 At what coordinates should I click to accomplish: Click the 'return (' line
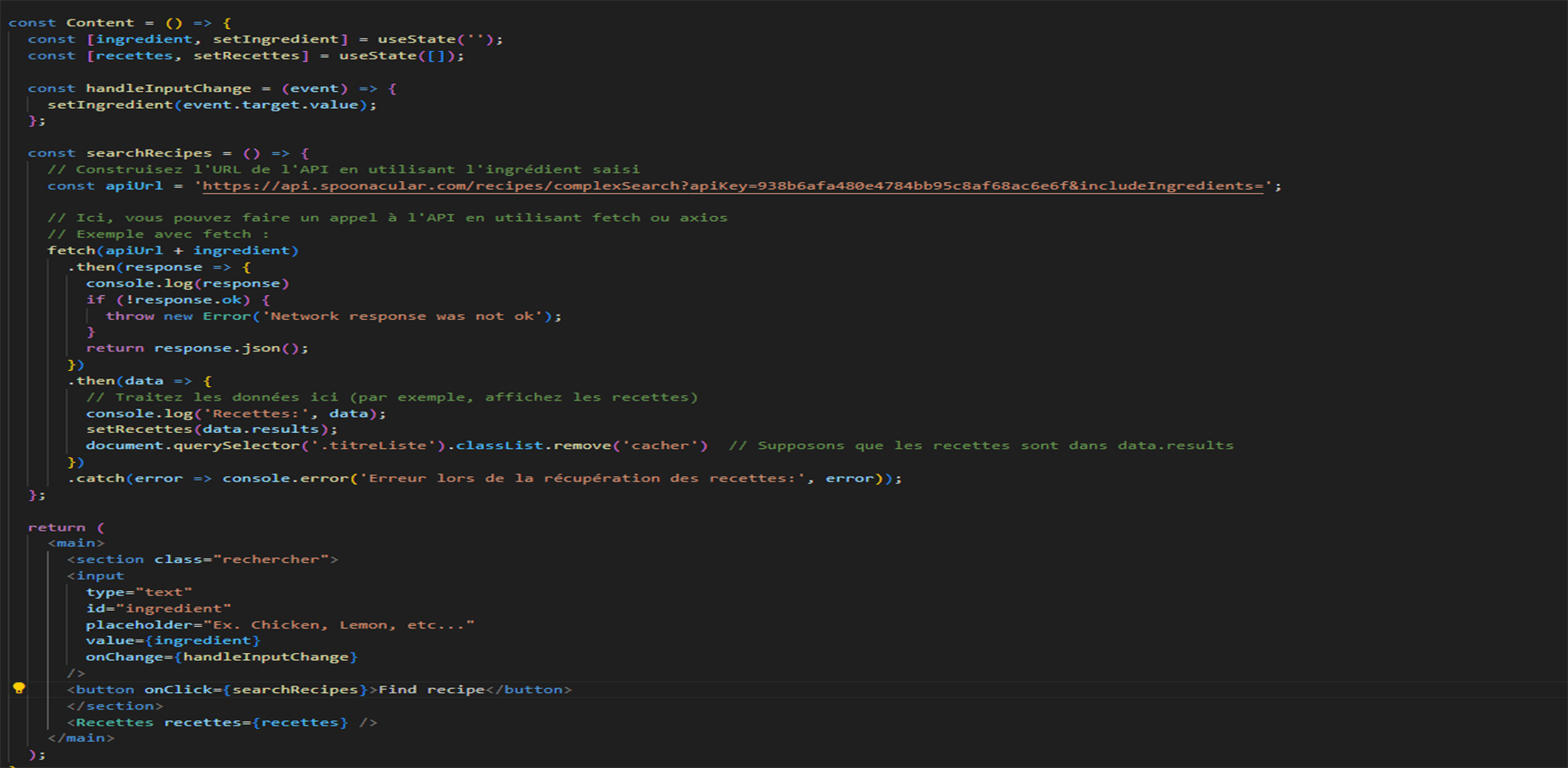pyautogui.click(x=66, y=527)
